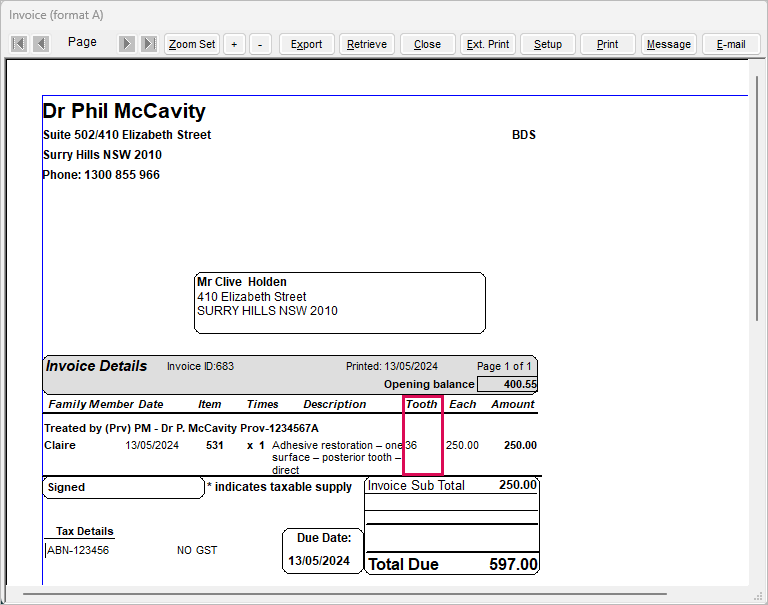Click 'SURRY HILLS NSW 2010' in recipient box
Screen dimensions: 768x605
click(x=267, y=311)
